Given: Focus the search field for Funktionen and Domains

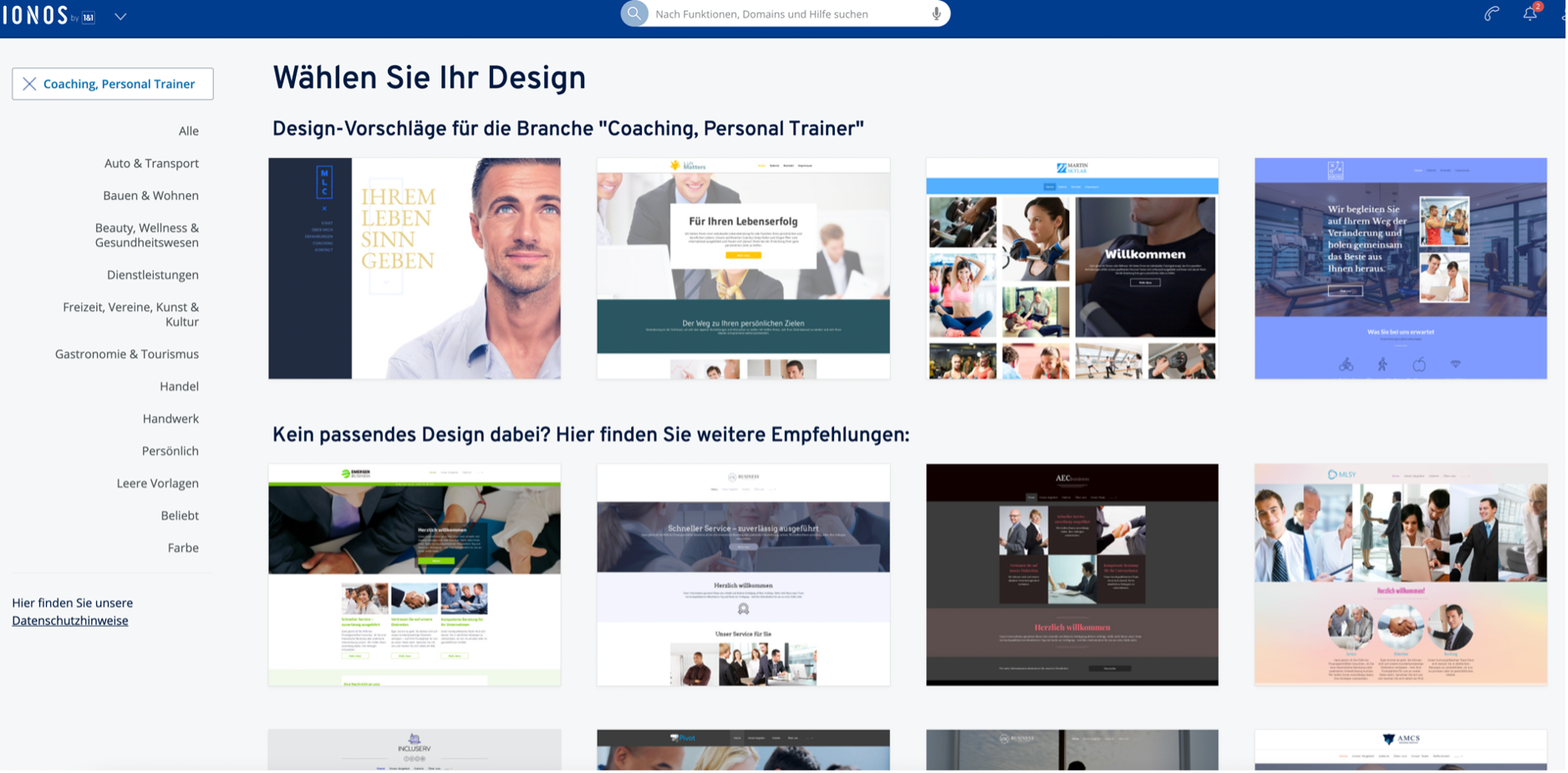Looking at the screenshot, I should click(x=786, y=13).
